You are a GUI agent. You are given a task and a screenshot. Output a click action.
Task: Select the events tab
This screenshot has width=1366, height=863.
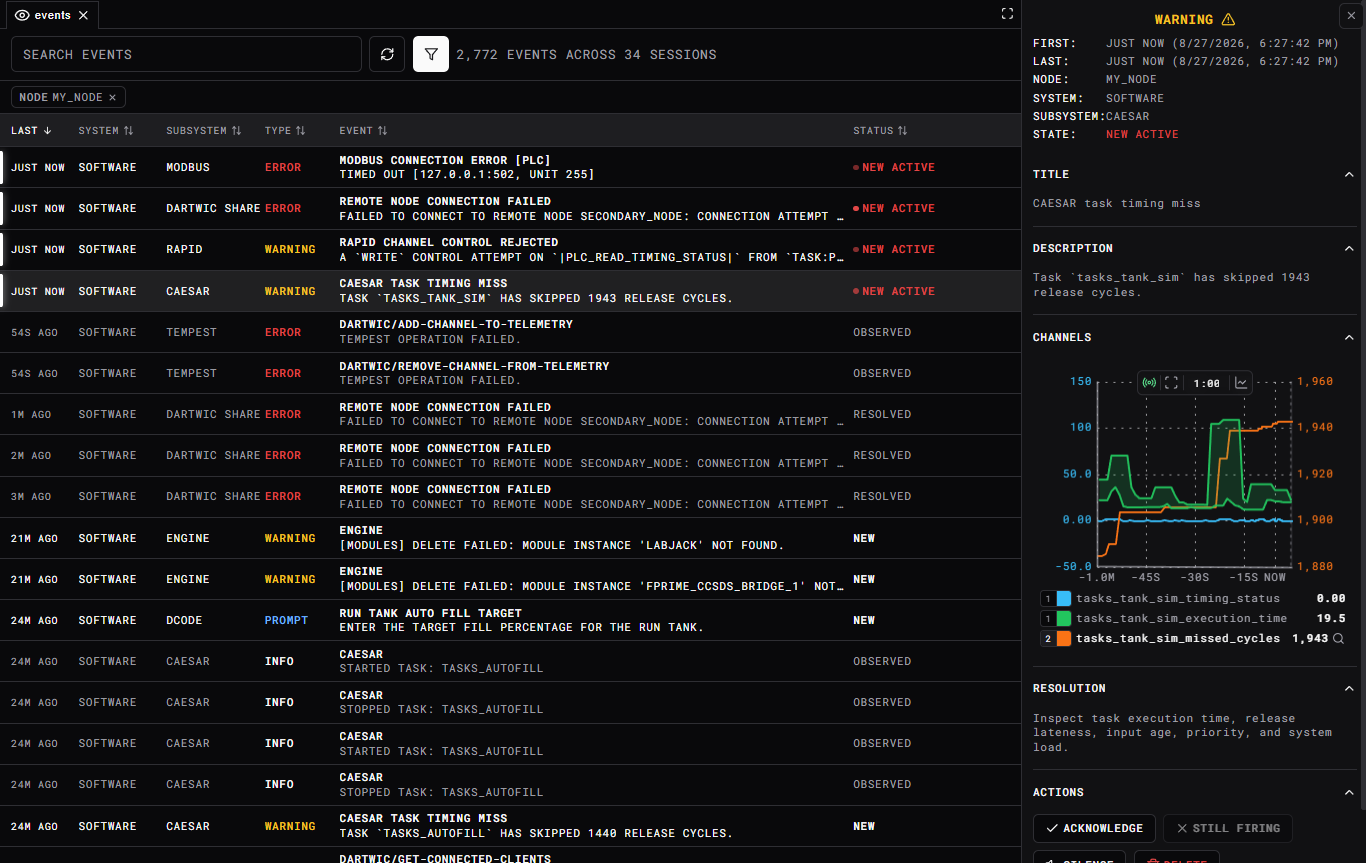[x=51, y=15]
